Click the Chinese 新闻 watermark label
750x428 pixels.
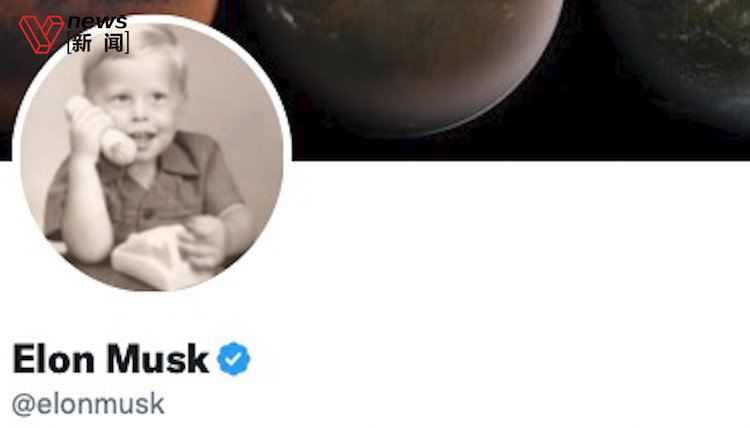[98, 43]
